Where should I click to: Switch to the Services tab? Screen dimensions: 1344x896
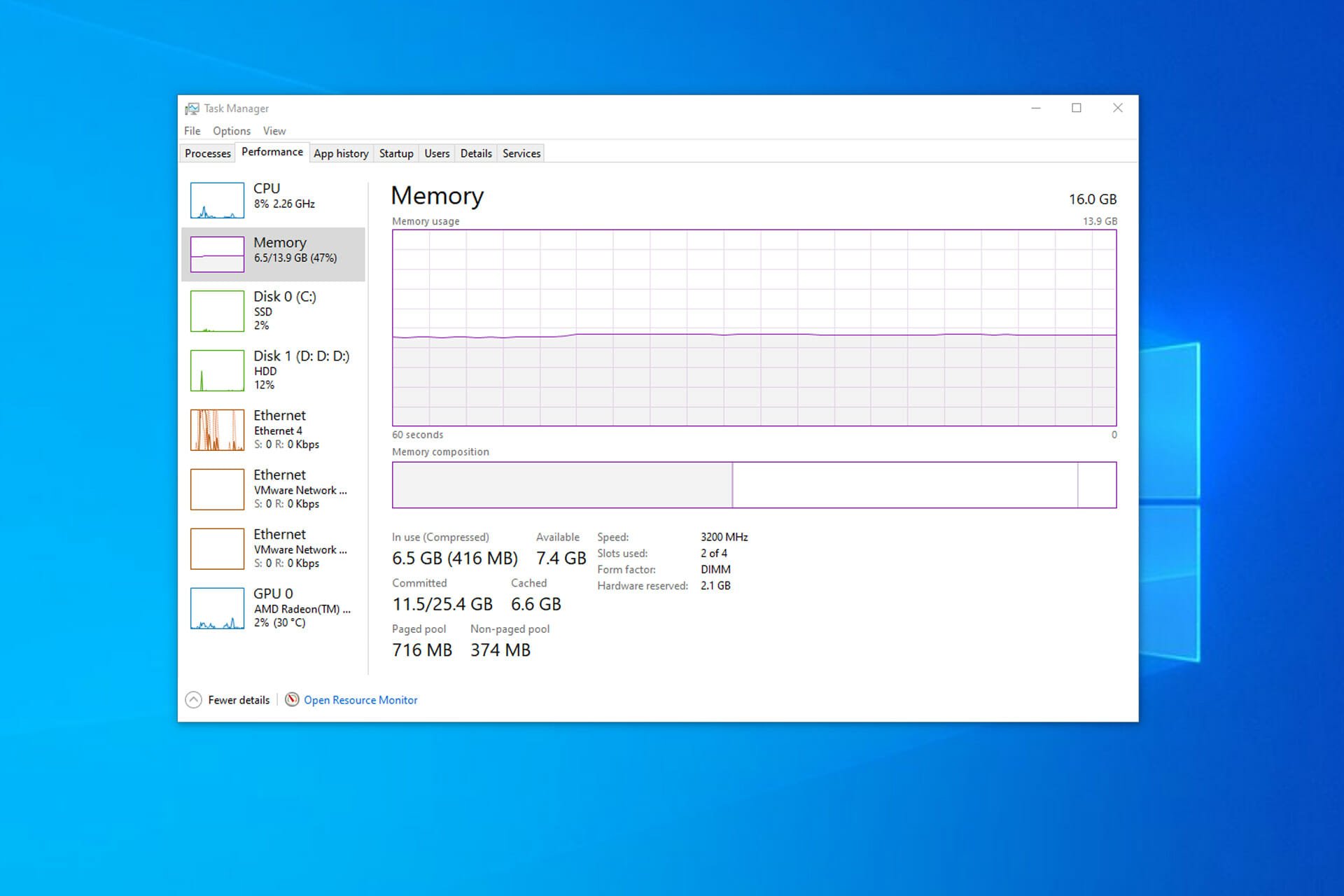pyautogui.click(x=520, y=152)
